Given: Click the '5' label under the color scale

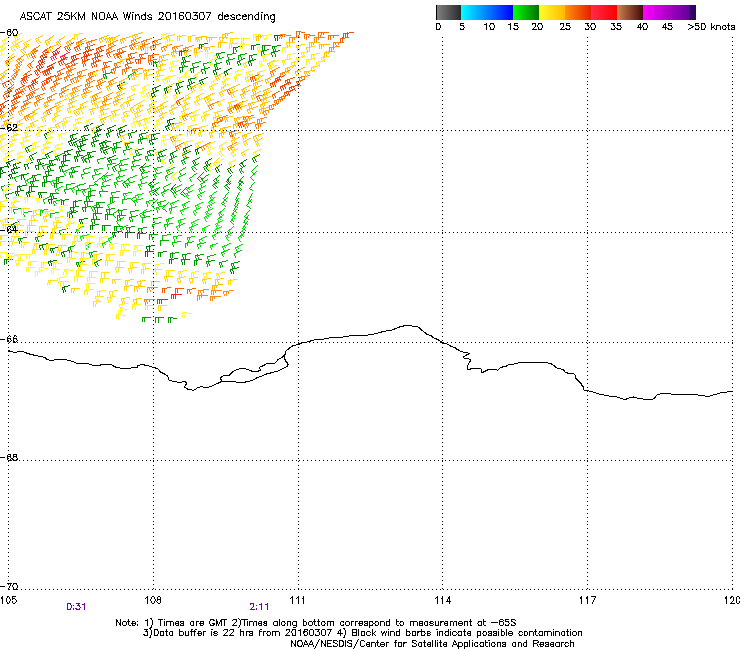Looking at the screenshot, I should click(x=462, y=27).
